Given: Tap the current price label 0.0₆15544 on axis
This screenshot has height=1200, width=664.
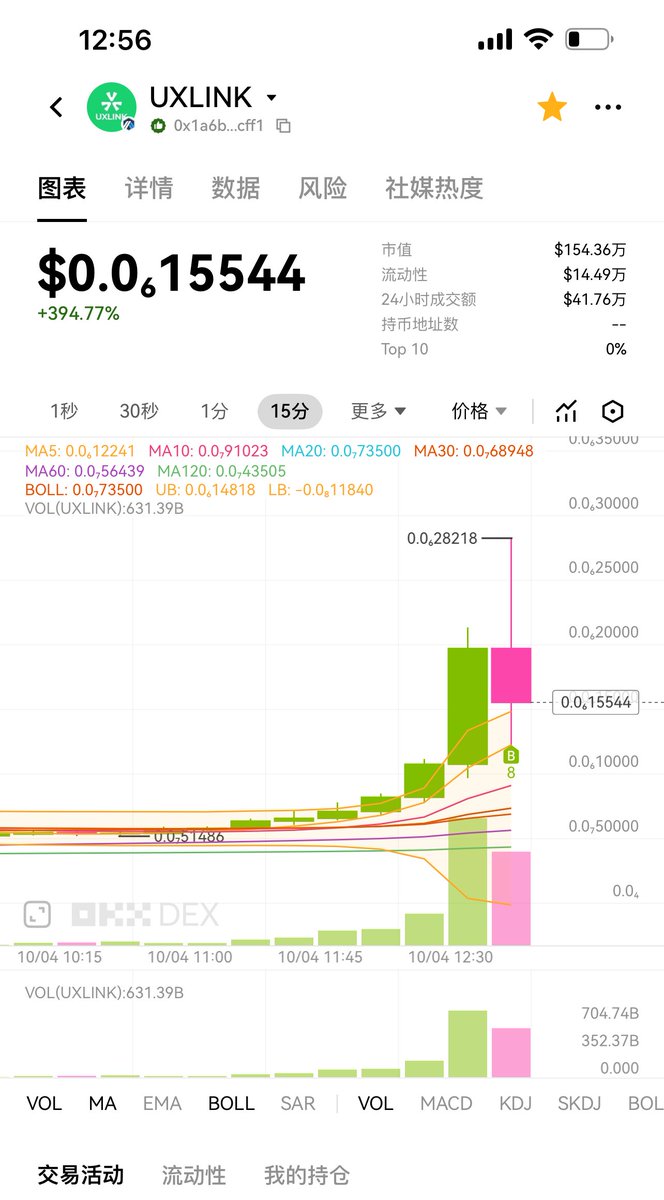Looking at the screenshot, I should (x=596, y=703).
